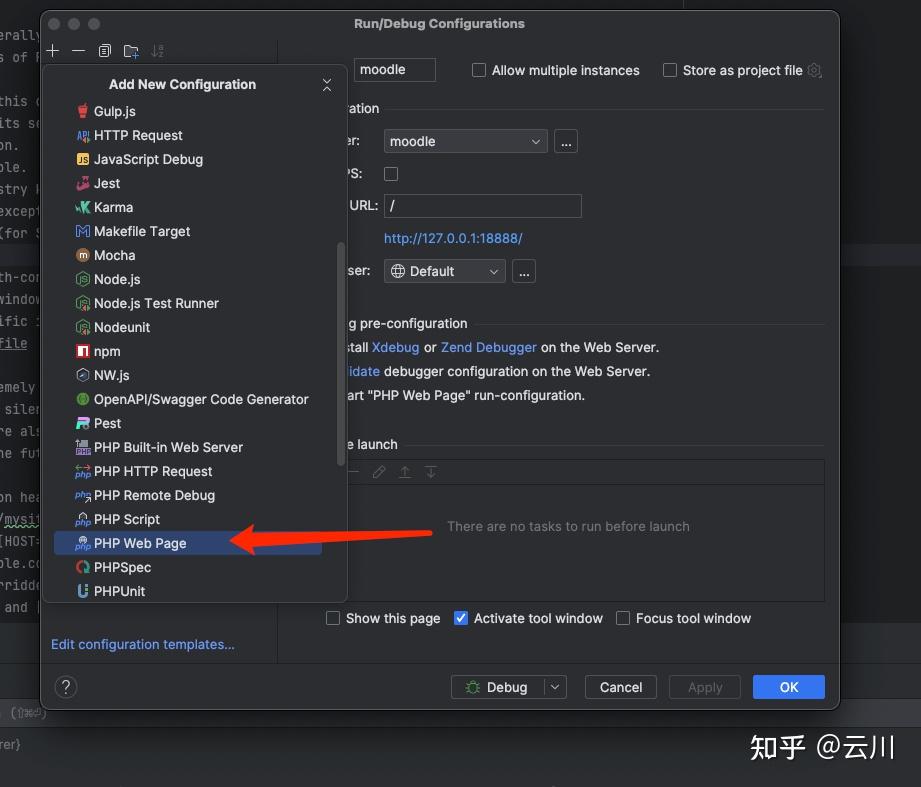This screenshot has height=787, width=921.
Task: Open the Default browser dropdown
Action: [445, 271]
